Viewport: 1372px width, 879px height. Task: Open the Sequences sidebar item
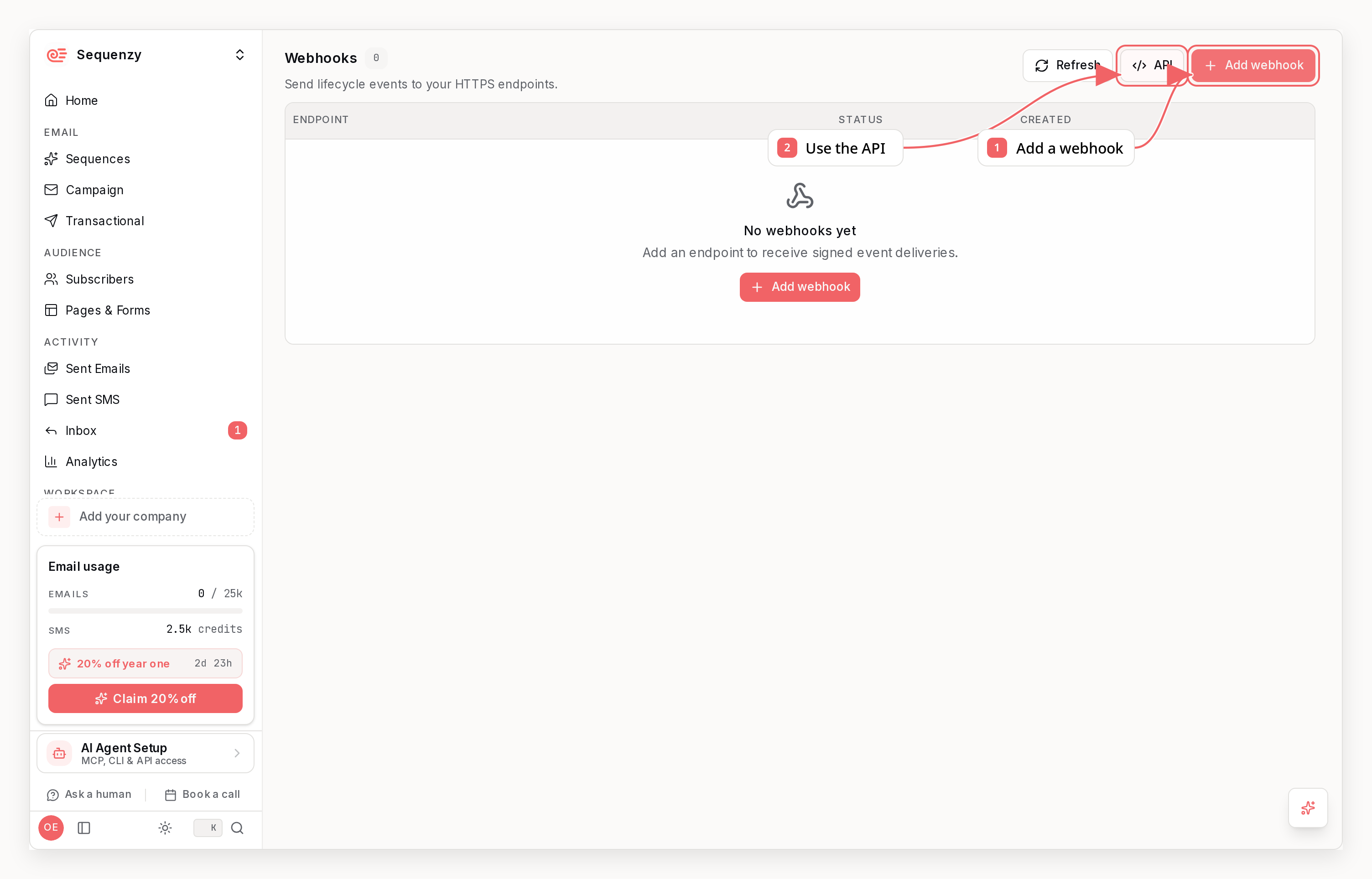pos(146,159)
